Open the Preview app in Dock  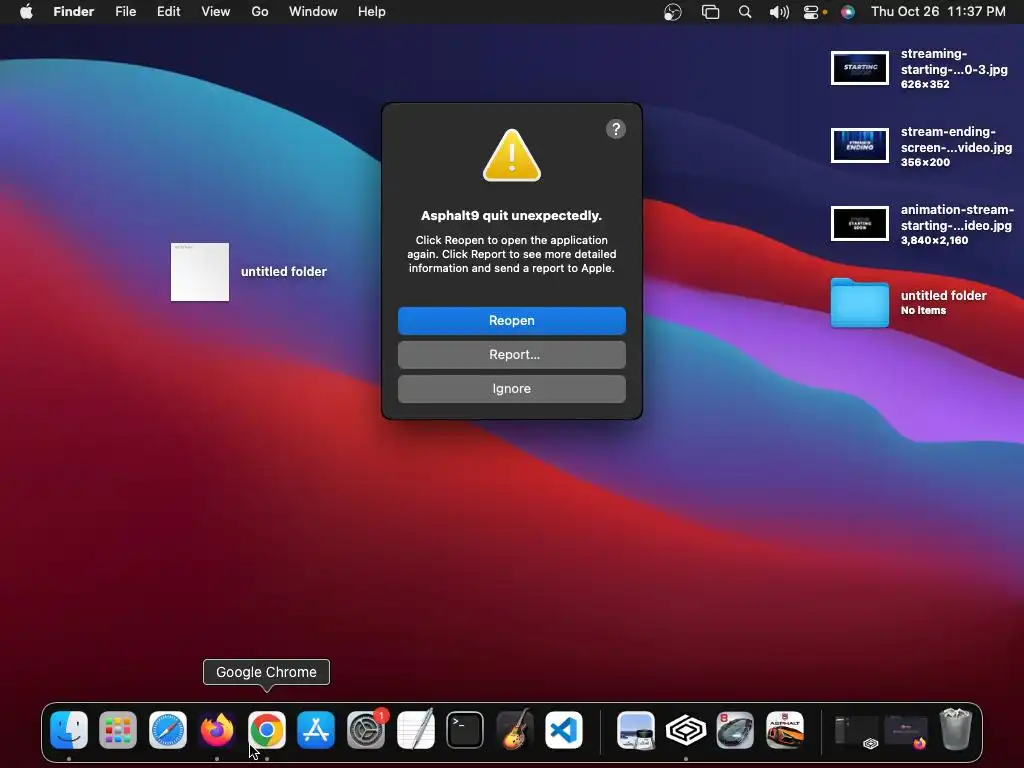(636, 730)
